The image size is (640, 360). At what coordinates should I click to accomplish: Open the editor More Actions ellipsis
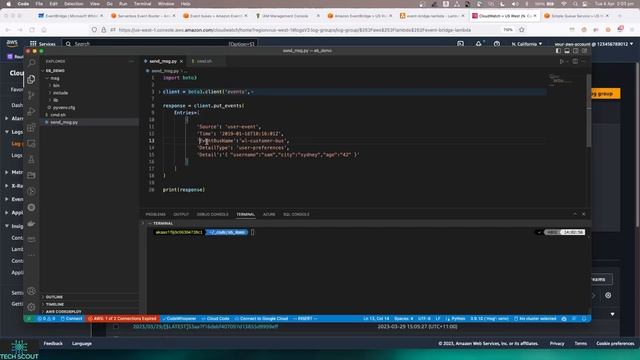pos(584,61)
